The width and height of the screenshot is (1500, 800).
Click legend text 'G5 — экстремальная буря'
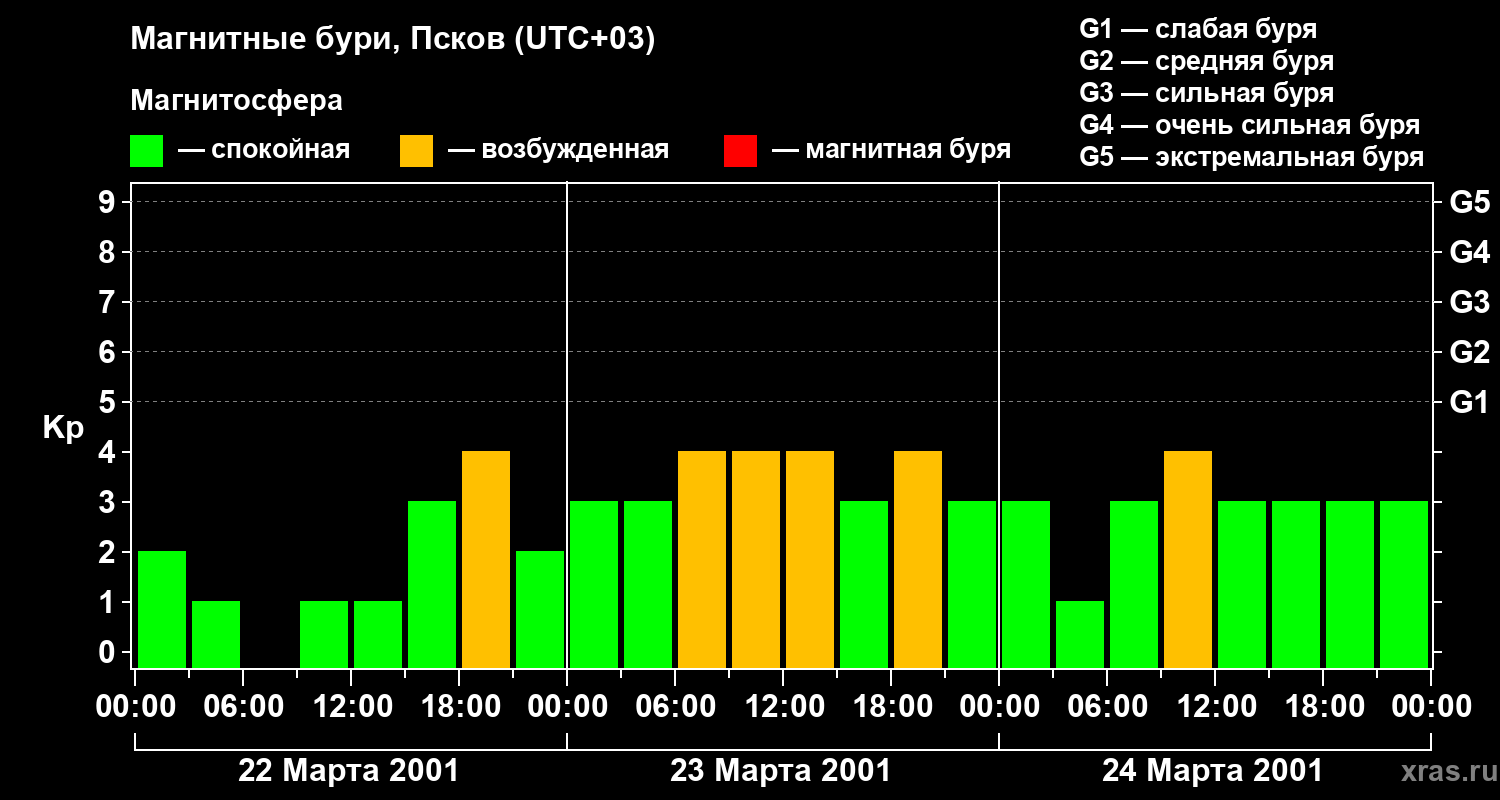pos(1252,157)
